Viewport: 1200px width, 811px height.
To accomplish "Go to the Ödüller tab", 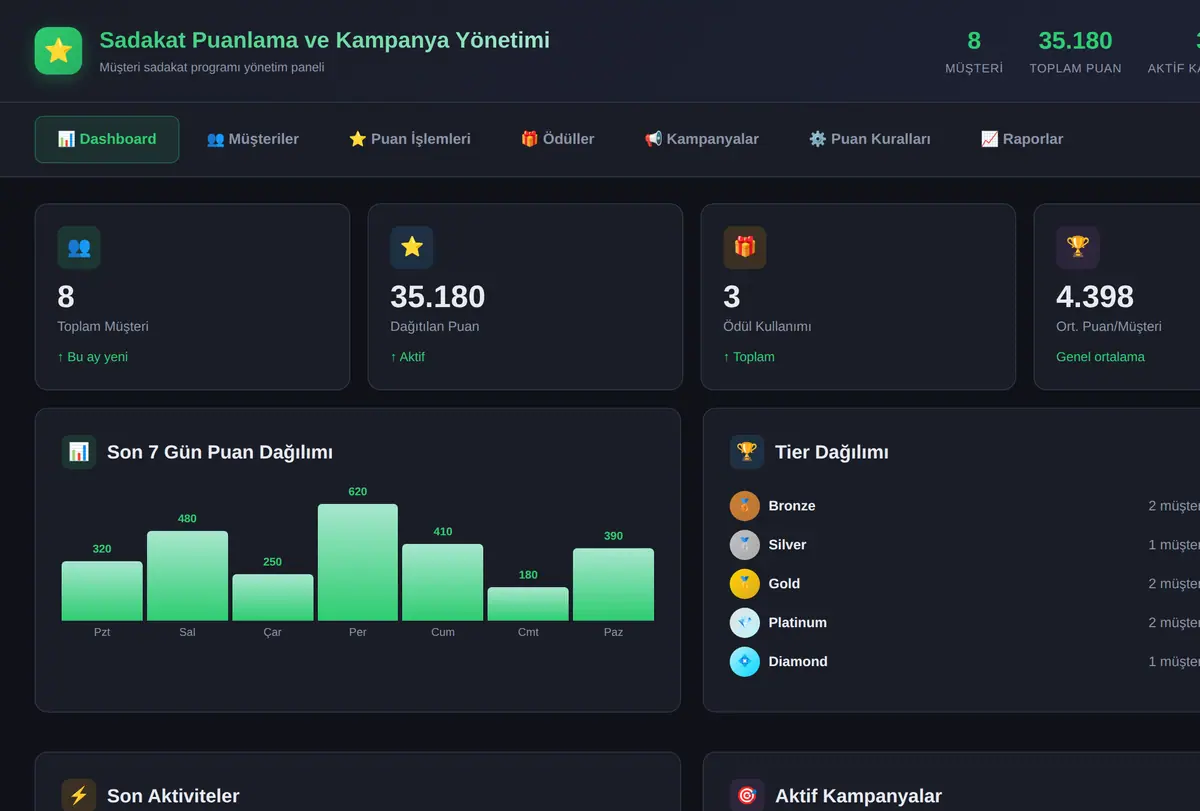I will (x=558, y=139).
